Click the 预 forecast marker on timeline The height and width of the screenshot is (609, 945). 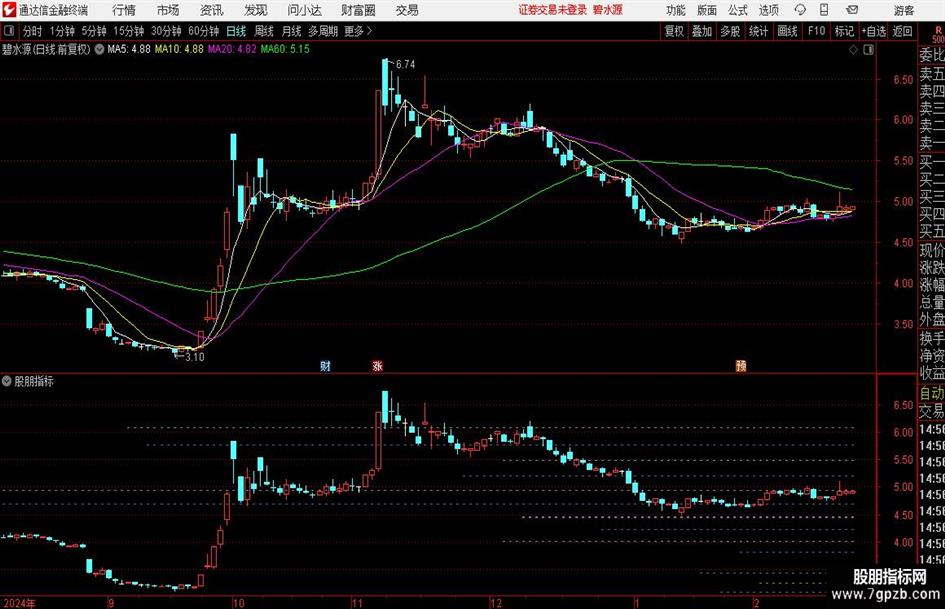[x=741, y=365]
